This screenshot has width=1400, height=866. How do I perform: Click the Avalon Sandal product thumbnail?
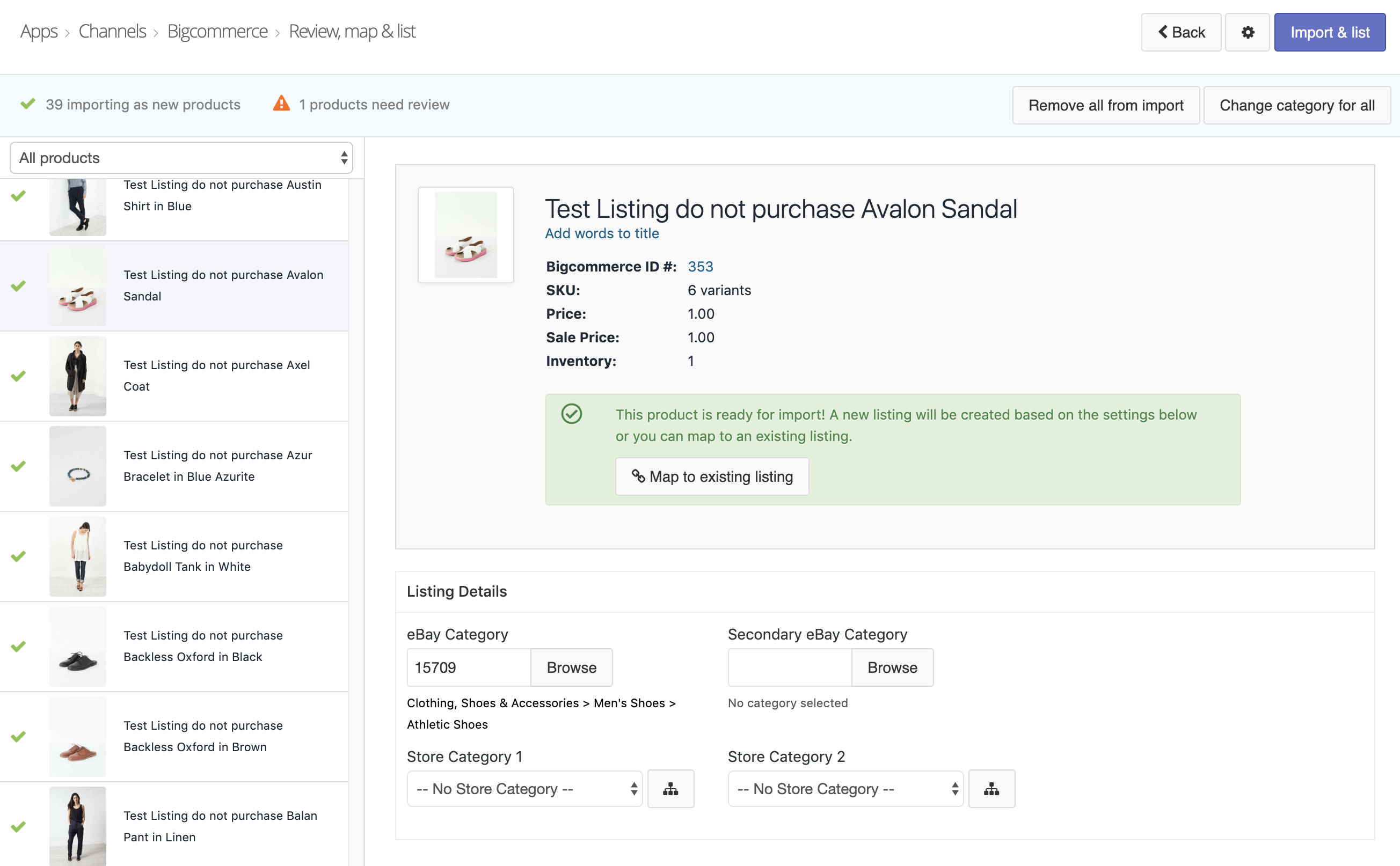(x=78, y=285)
